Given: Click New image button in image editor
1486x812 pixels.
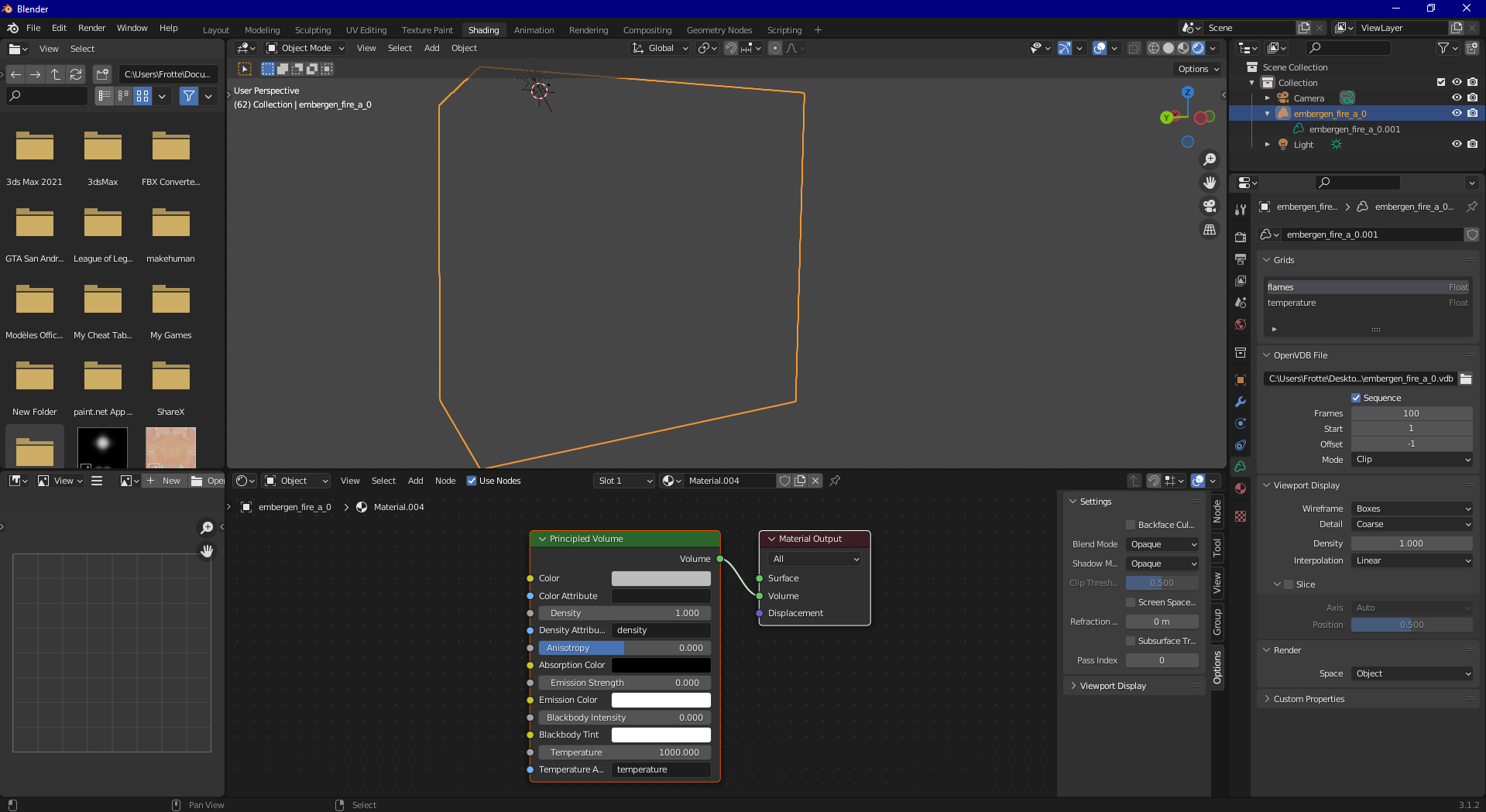Looking at the screenshot, I should 164,481.
